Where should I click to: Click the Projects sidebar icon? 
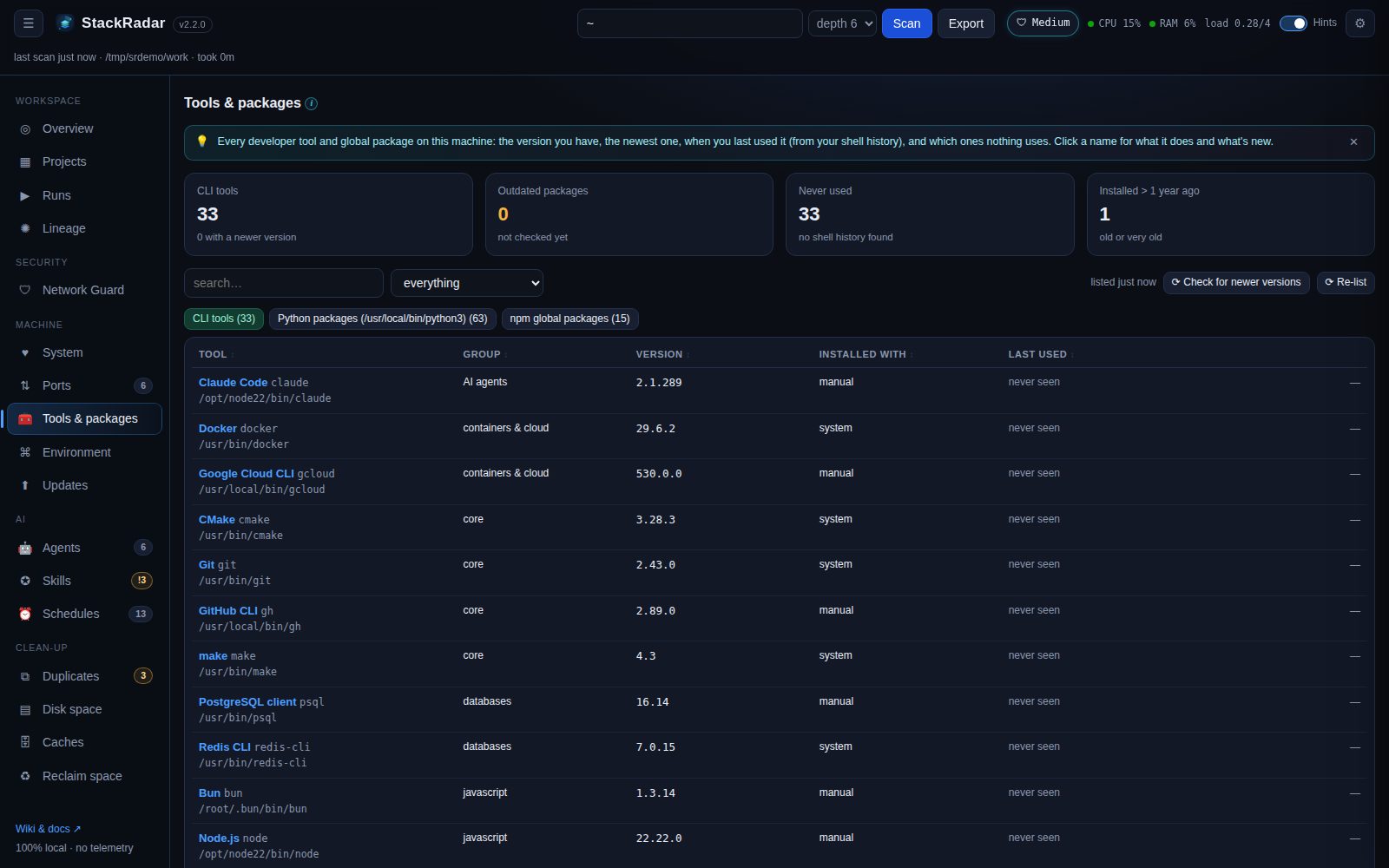(x=25, y=161)
